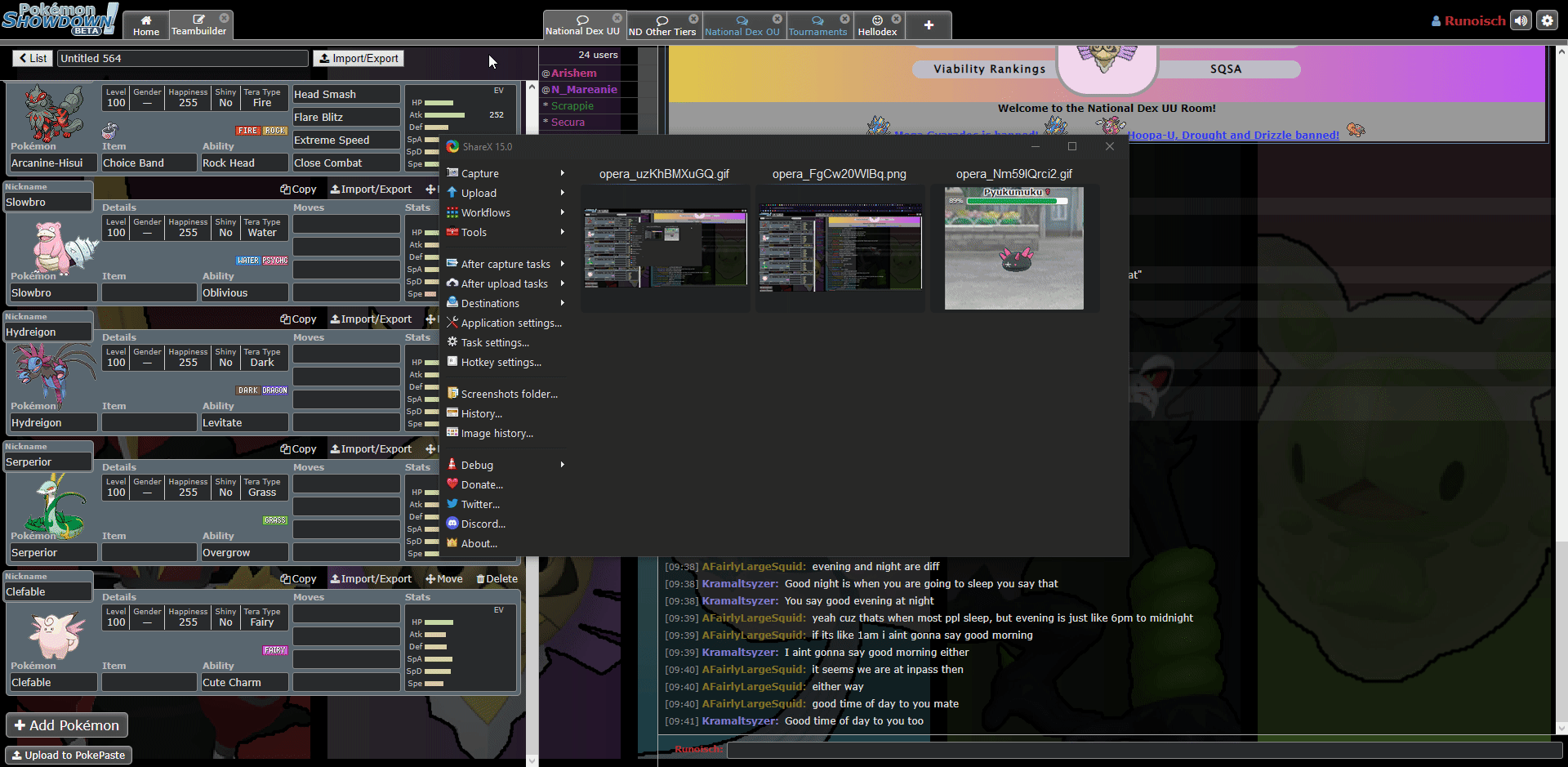Go to Pokémon Showdown Home tab
1568x767 pixels.
(x=146, y=25)
